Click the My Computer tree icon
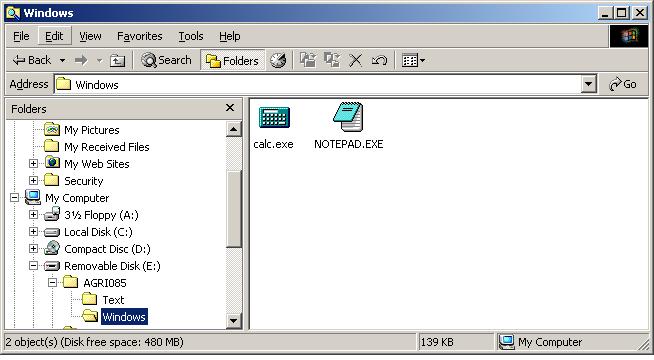The height and width of the screenshot is (360, 654). click(x=33, y=197)
